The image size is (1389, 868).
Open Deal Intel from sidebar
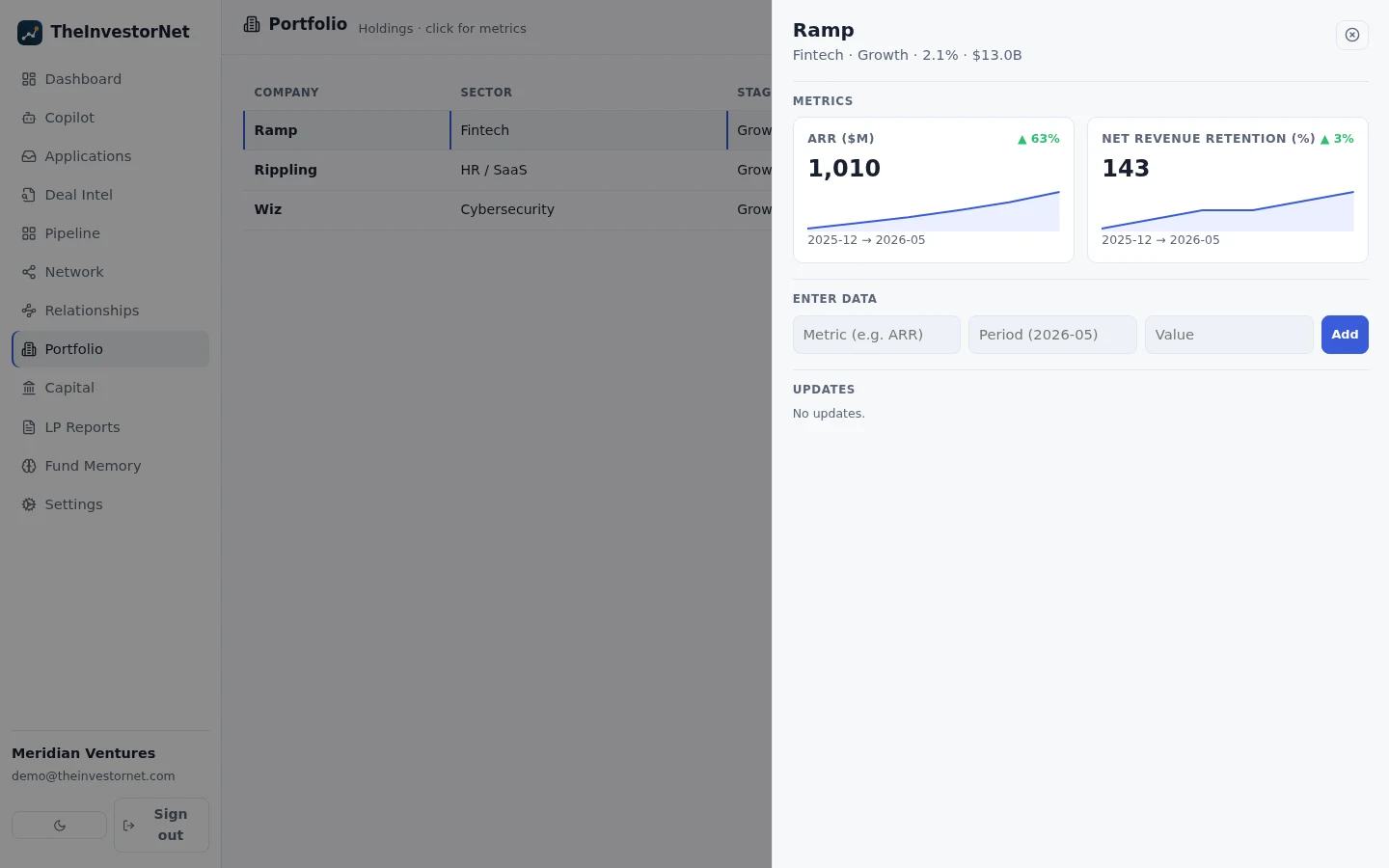[x=110, y=195]
